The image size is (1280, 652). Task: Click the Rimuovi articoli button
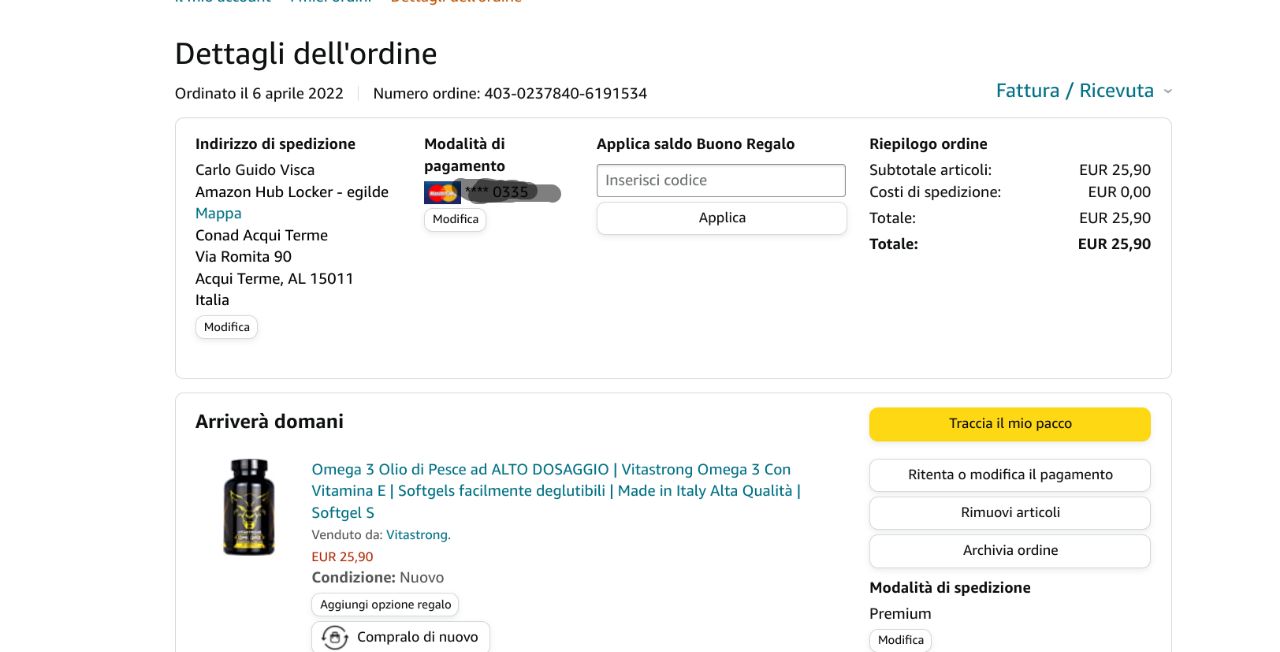1009,513
